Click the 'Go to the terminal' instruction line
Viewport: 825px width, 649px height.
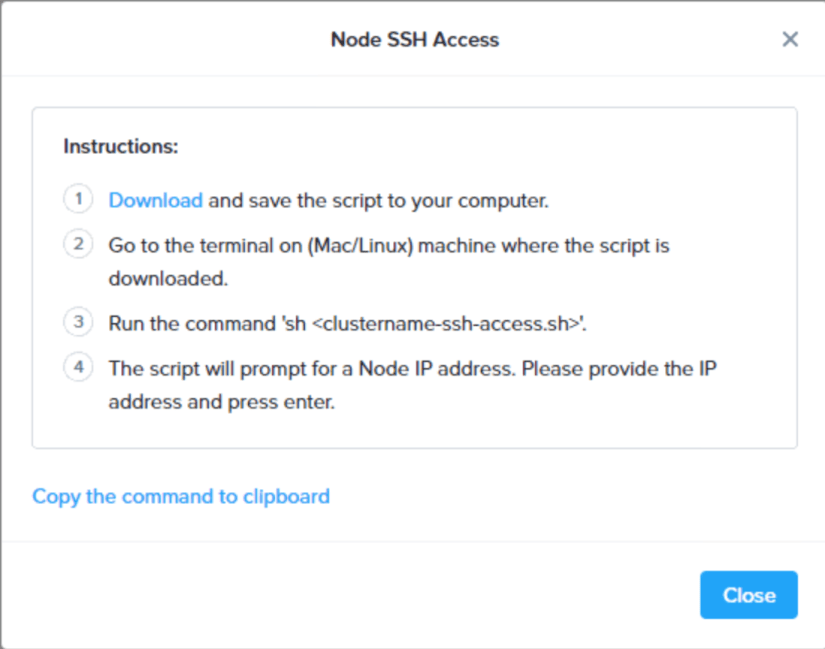(x=388, y=244)
